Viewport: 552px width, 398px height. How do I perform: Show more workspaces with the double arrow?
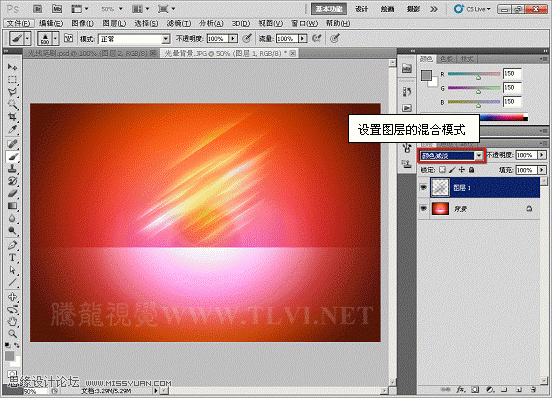434,9
